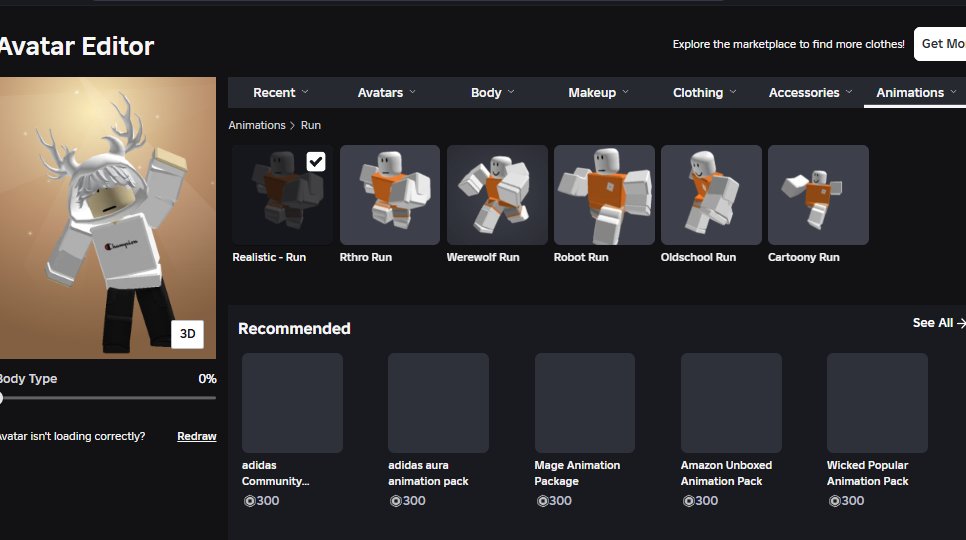Click the Robux price under Amazon Unboxed
Image resolution: width=966 pixels, height=540 pixels.
pyautogui.click(x=700, y=501)
